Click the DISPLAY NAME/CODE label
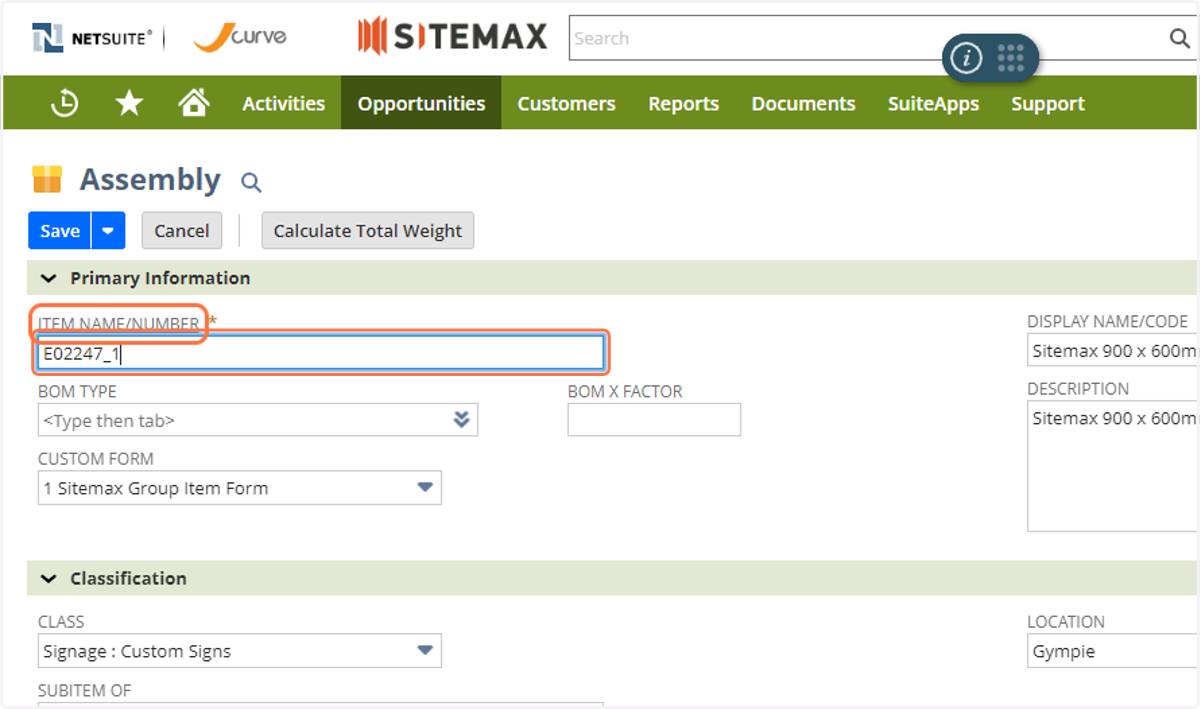This screenshot has width=1200, height=709. 1107,321
